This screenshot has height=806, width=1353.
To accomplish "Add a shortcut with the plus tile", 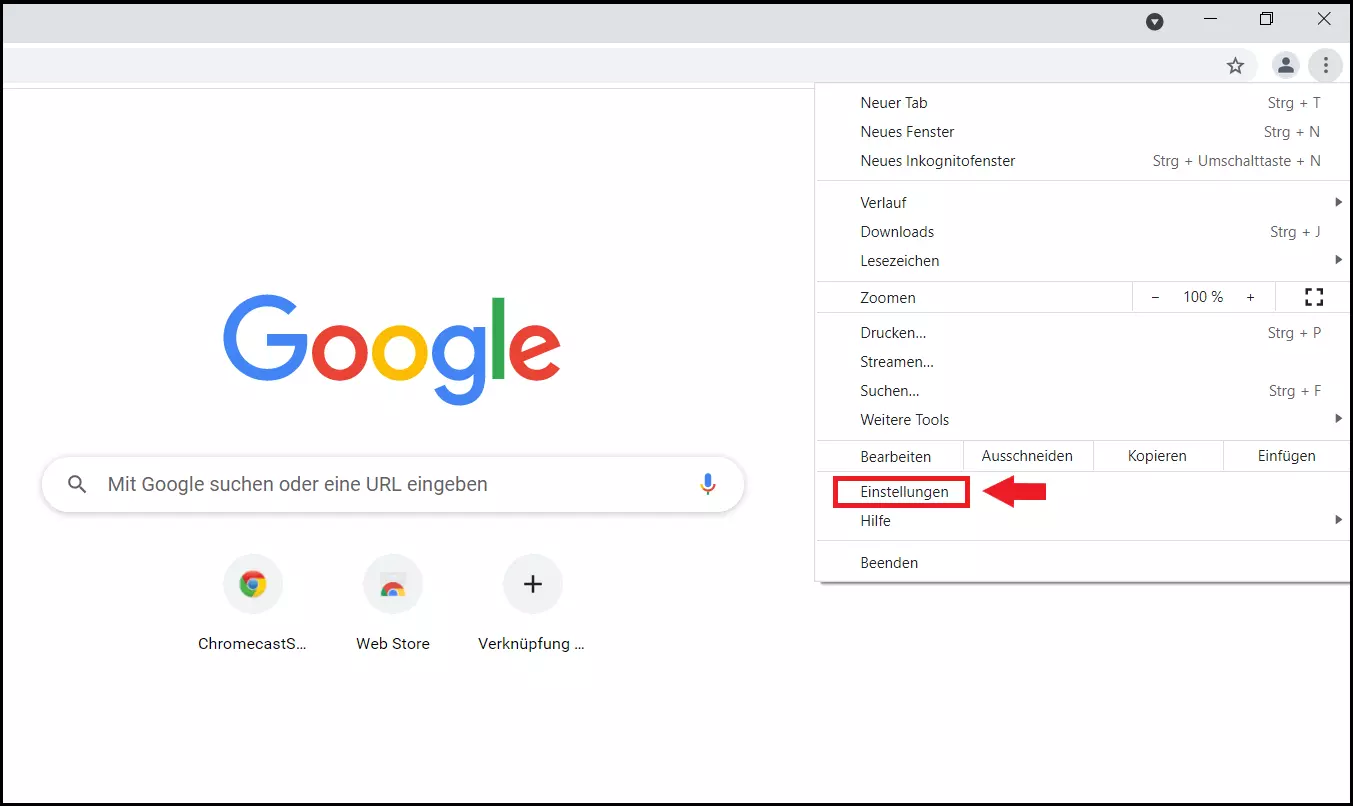I will [x=532, y=603].
